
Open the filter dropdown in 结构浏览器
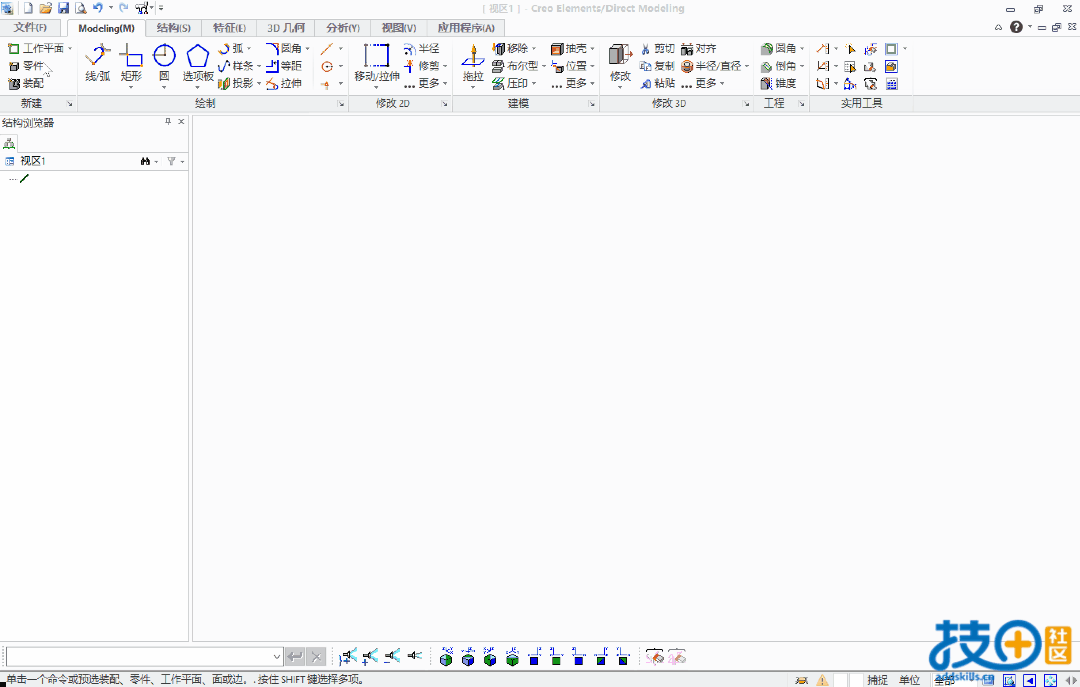(182, 161)
